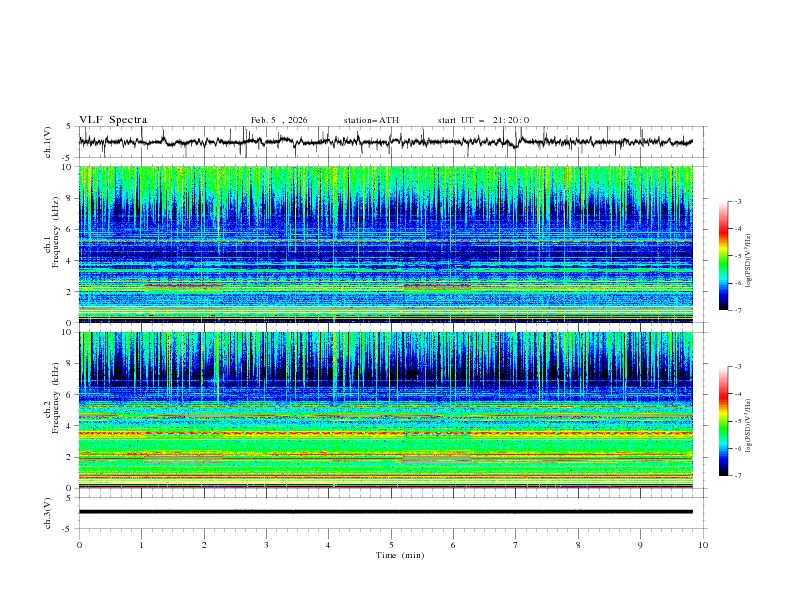Click the "4" tick on the time axis

(328, 545)
